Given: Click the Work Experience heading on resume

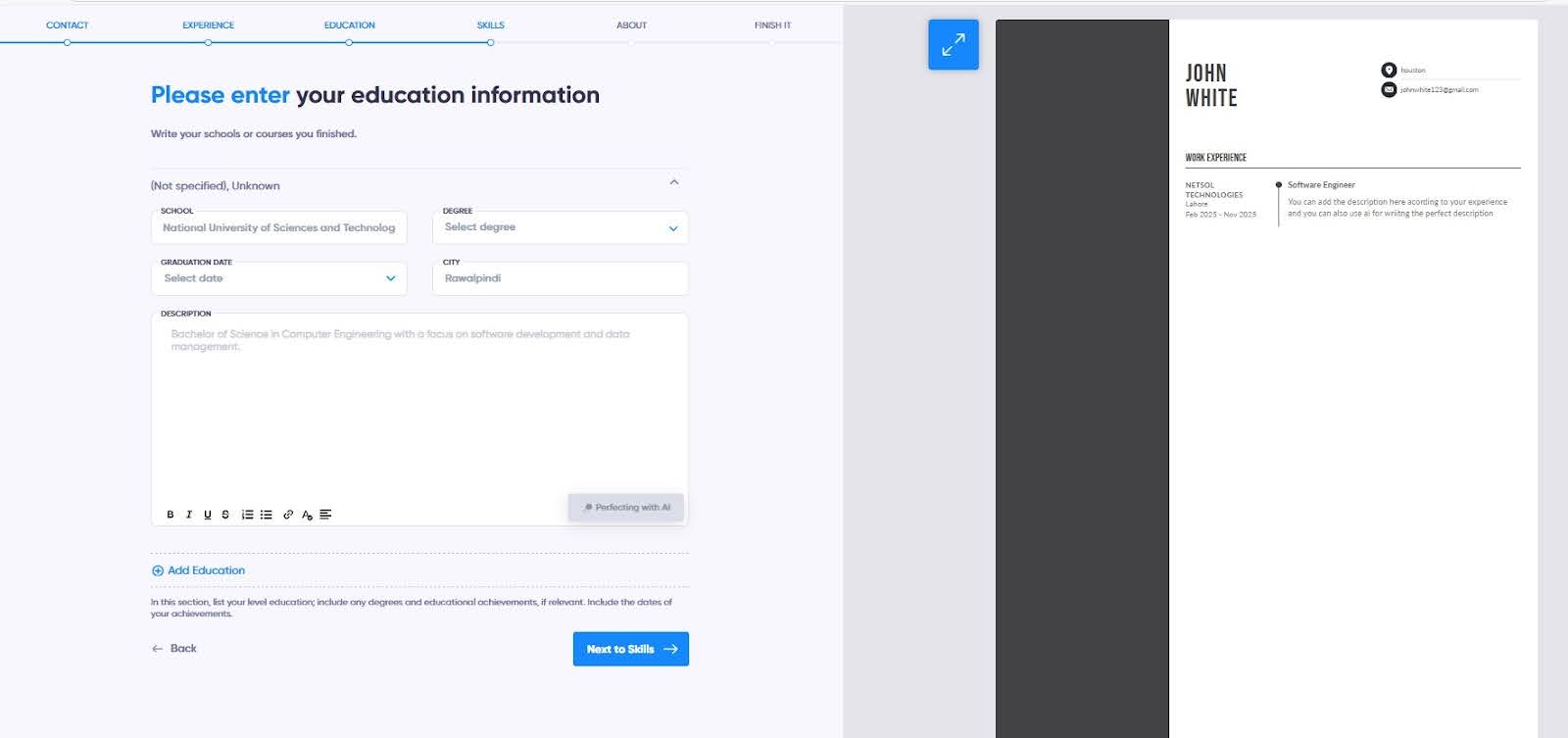Looking at the screenshot, I should [1216, 157].
